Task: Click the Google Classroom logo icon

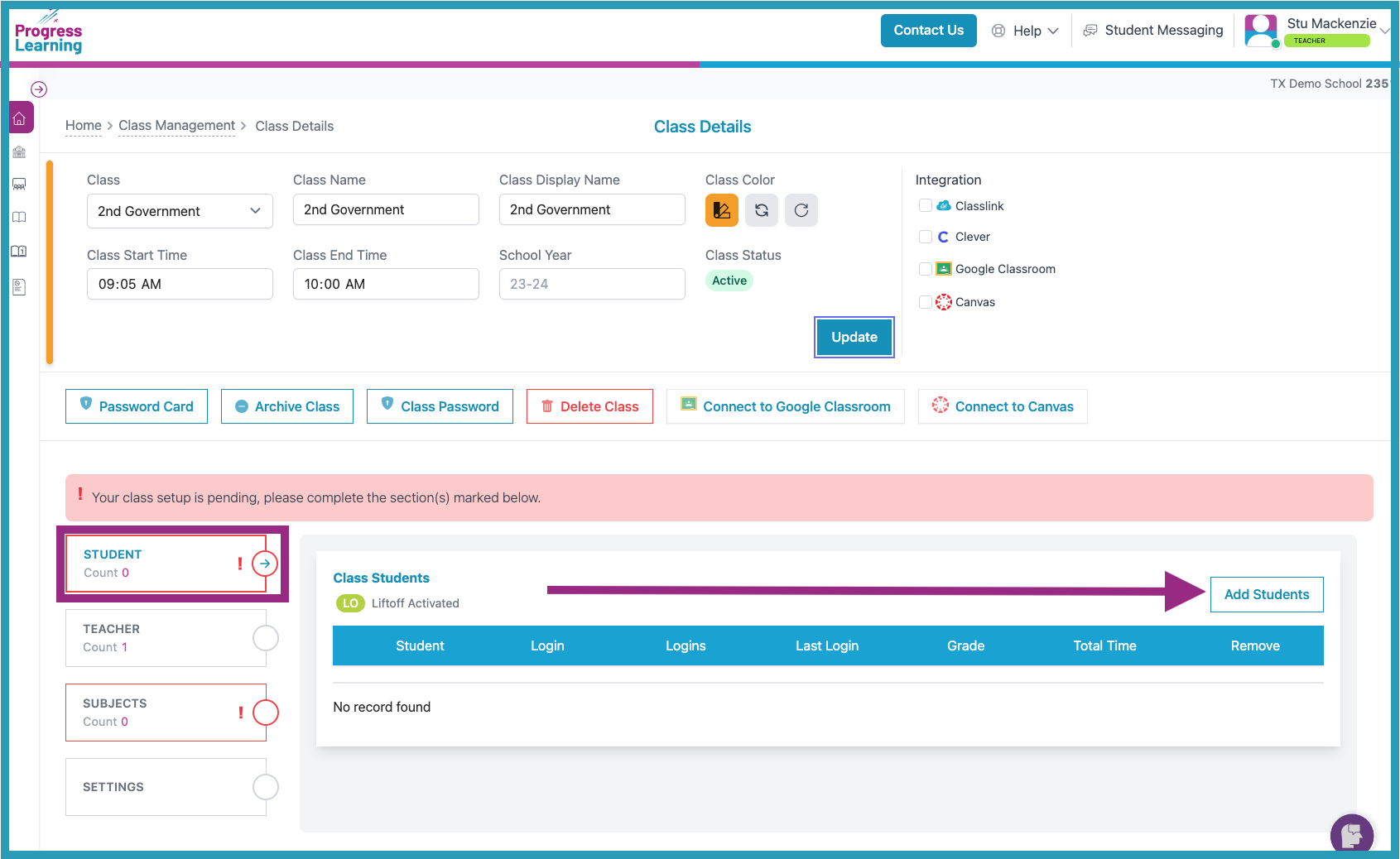Action: pos(944,269)
